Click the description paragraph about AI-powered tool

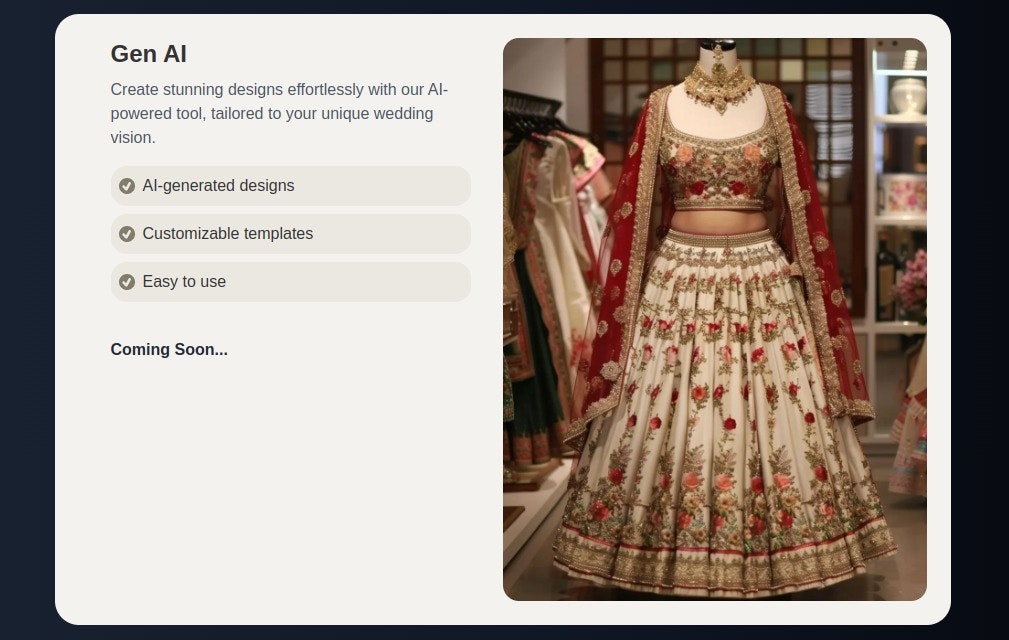point(279,113)
